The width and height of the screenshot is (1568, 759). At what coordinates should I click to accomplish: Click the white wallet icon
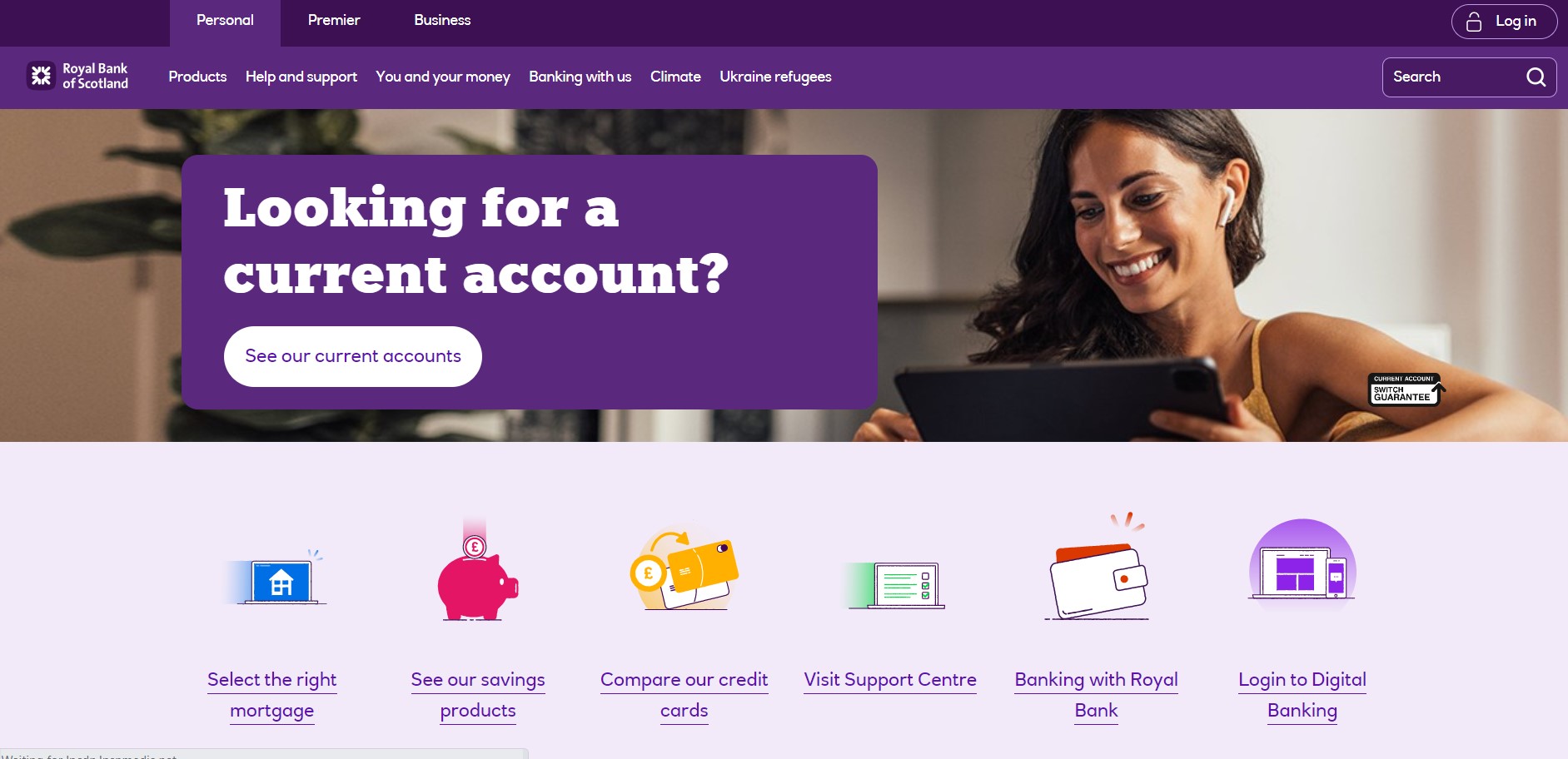1097,568
